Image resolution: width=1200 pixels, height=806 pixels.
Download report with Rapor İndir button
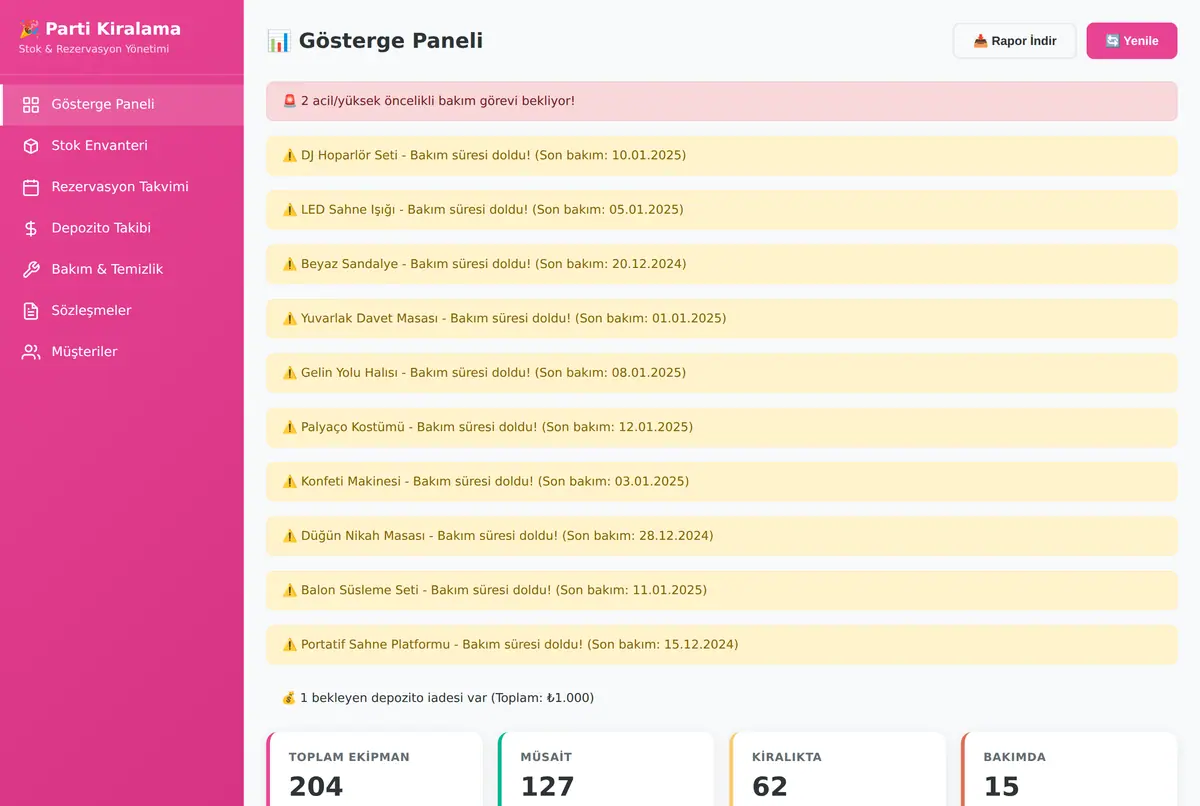pos(1014,41)
